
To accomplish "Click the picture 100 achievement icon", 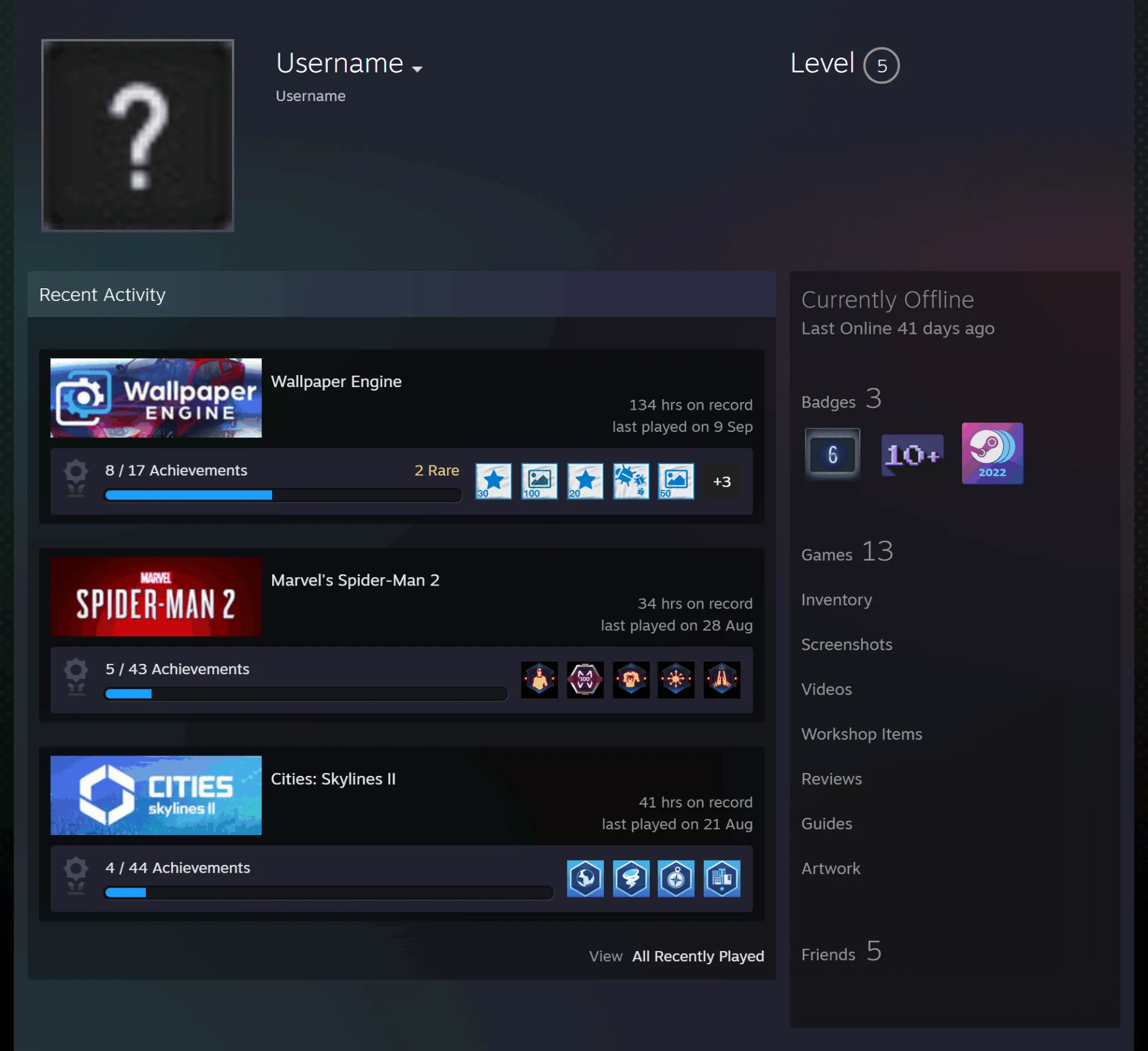I will coord(539,481).
